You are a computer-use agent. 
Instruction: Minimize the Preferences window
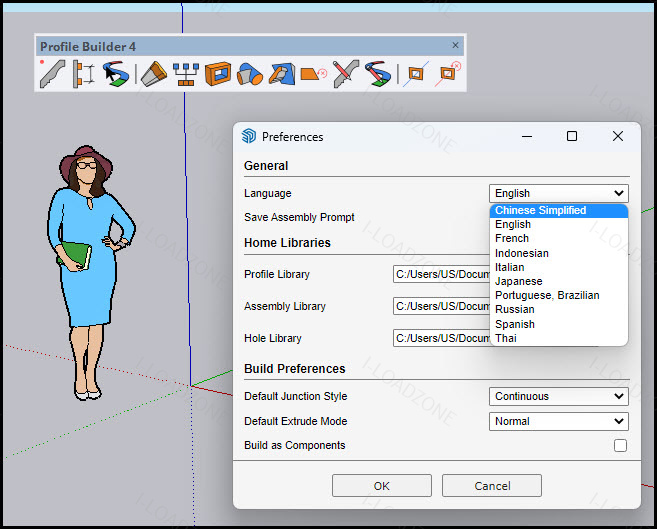pyautogui.click(x=527, y=137)
